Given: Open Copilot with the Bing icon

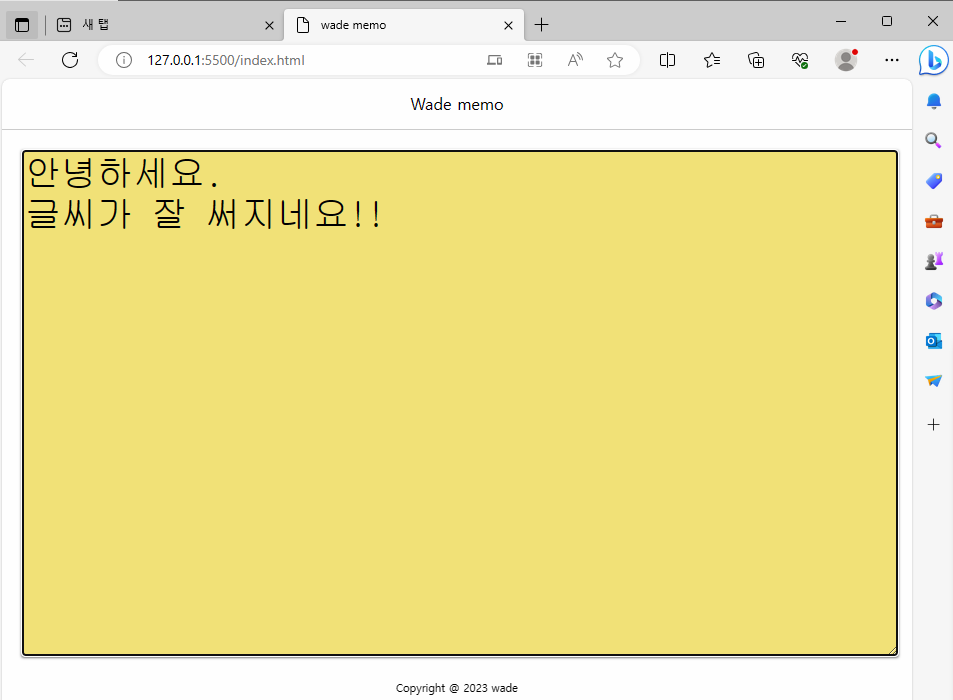Looking at the screenshot, I should 933,60.
